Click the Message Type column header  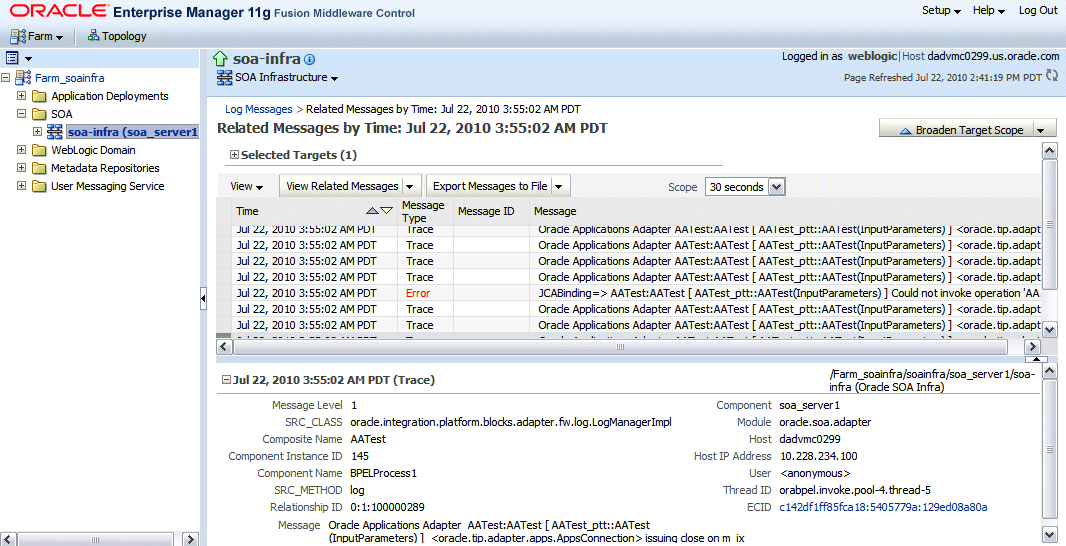pos(423,211)
